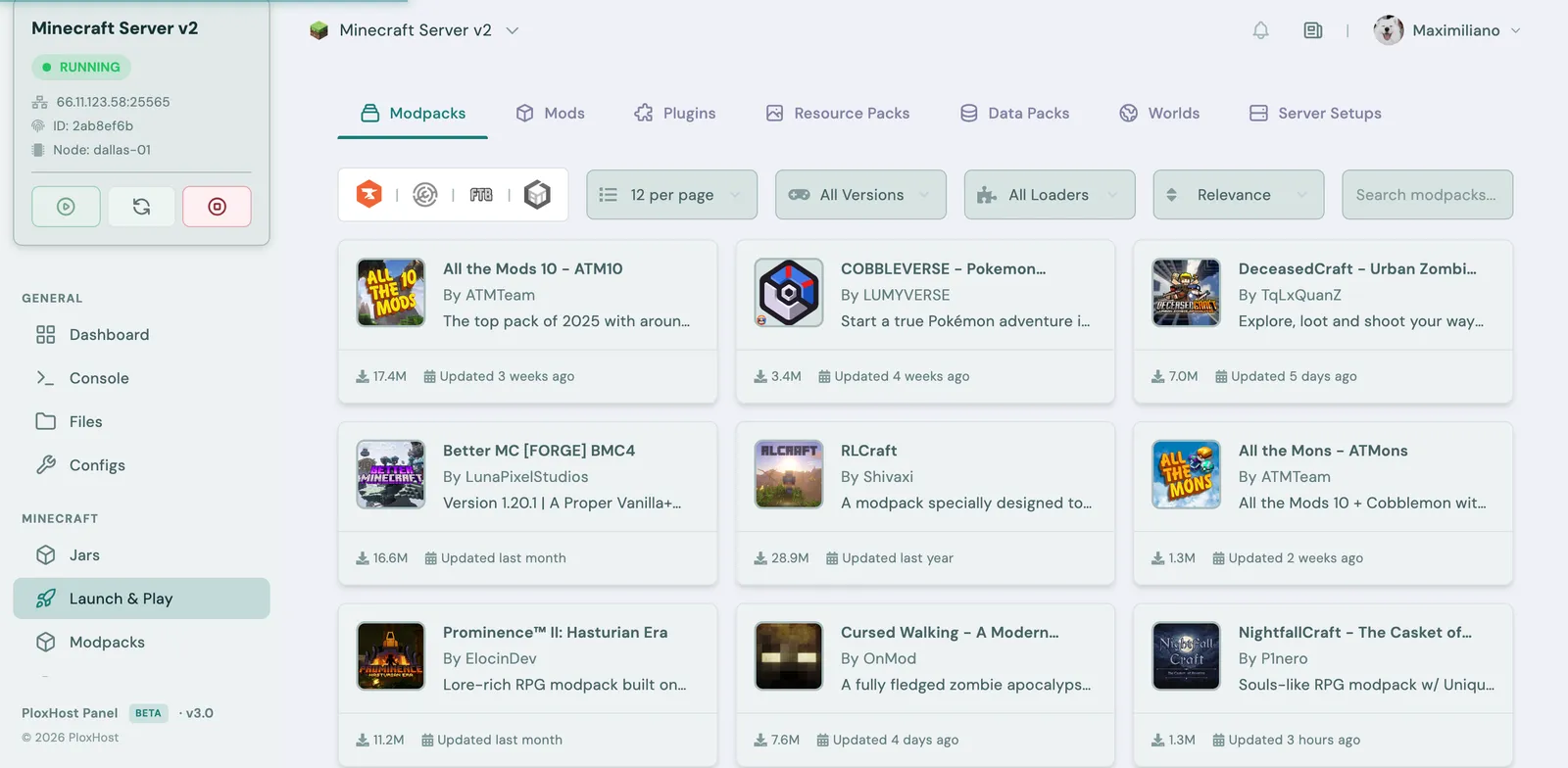Click the NightfallCraft pack thumbnail

(1187, 656)
